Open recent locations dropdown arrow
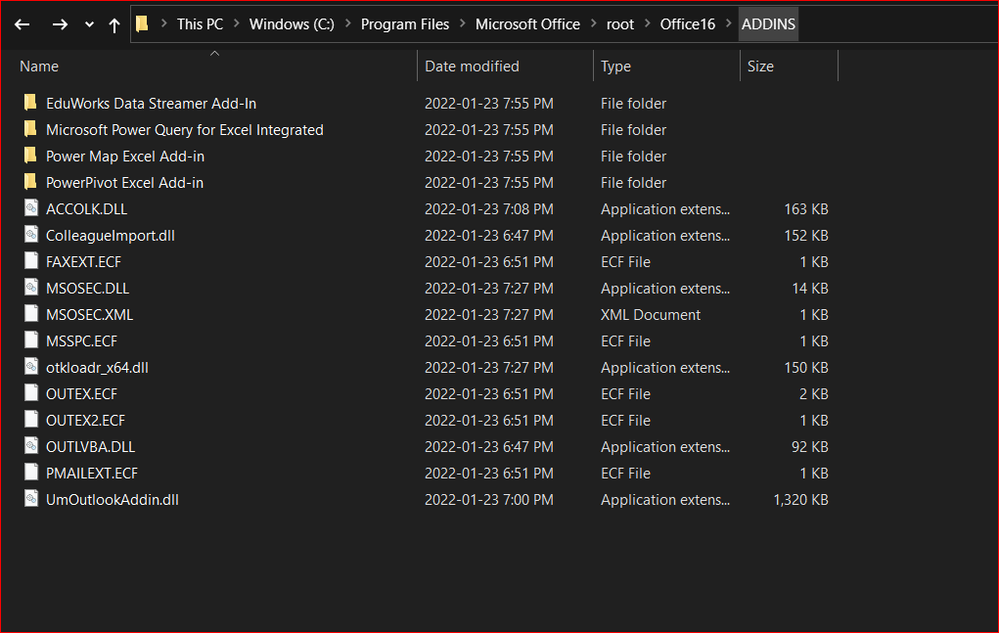This screenshot has height=633, width=999. pyautogui.click(x=89, y=25)
